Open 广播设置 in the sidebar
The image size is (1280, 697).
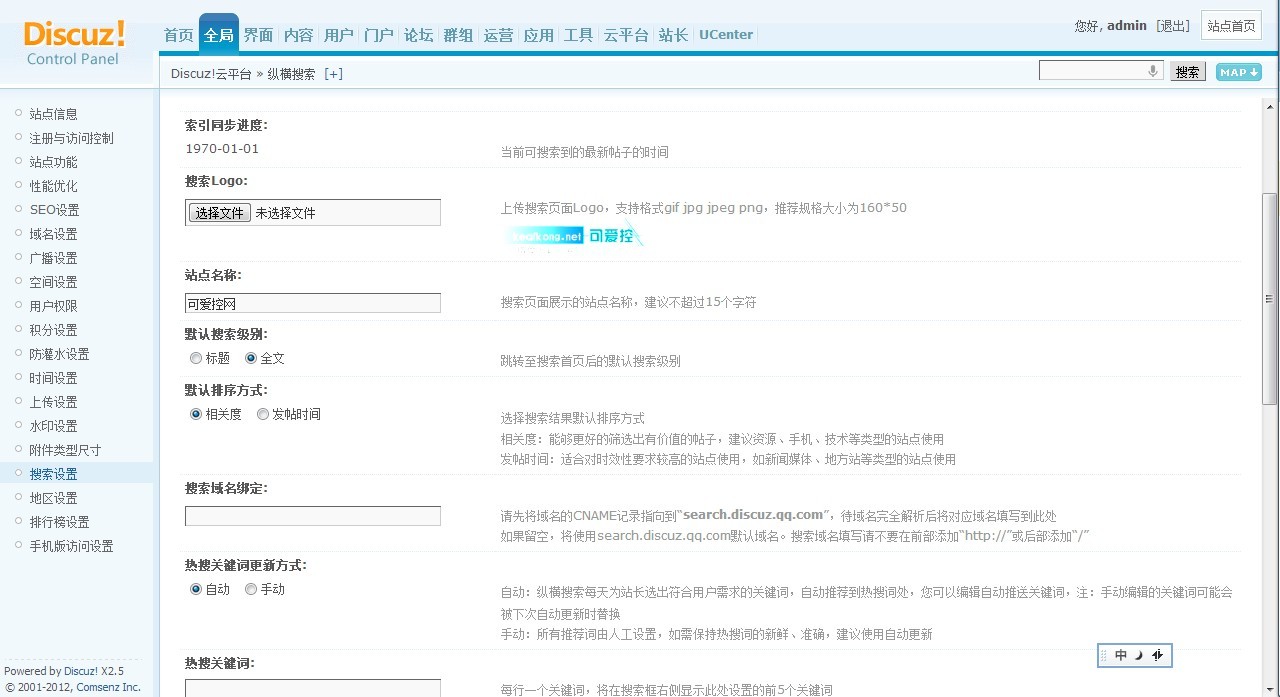pos(54,258)
